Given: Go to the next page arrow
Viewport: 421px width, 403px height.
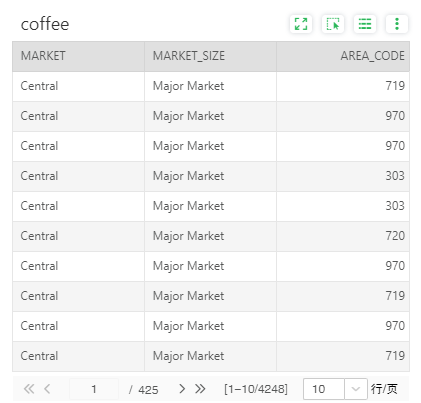Looking at the screenshot, I should pyautogui.click(x=182, y=389).
